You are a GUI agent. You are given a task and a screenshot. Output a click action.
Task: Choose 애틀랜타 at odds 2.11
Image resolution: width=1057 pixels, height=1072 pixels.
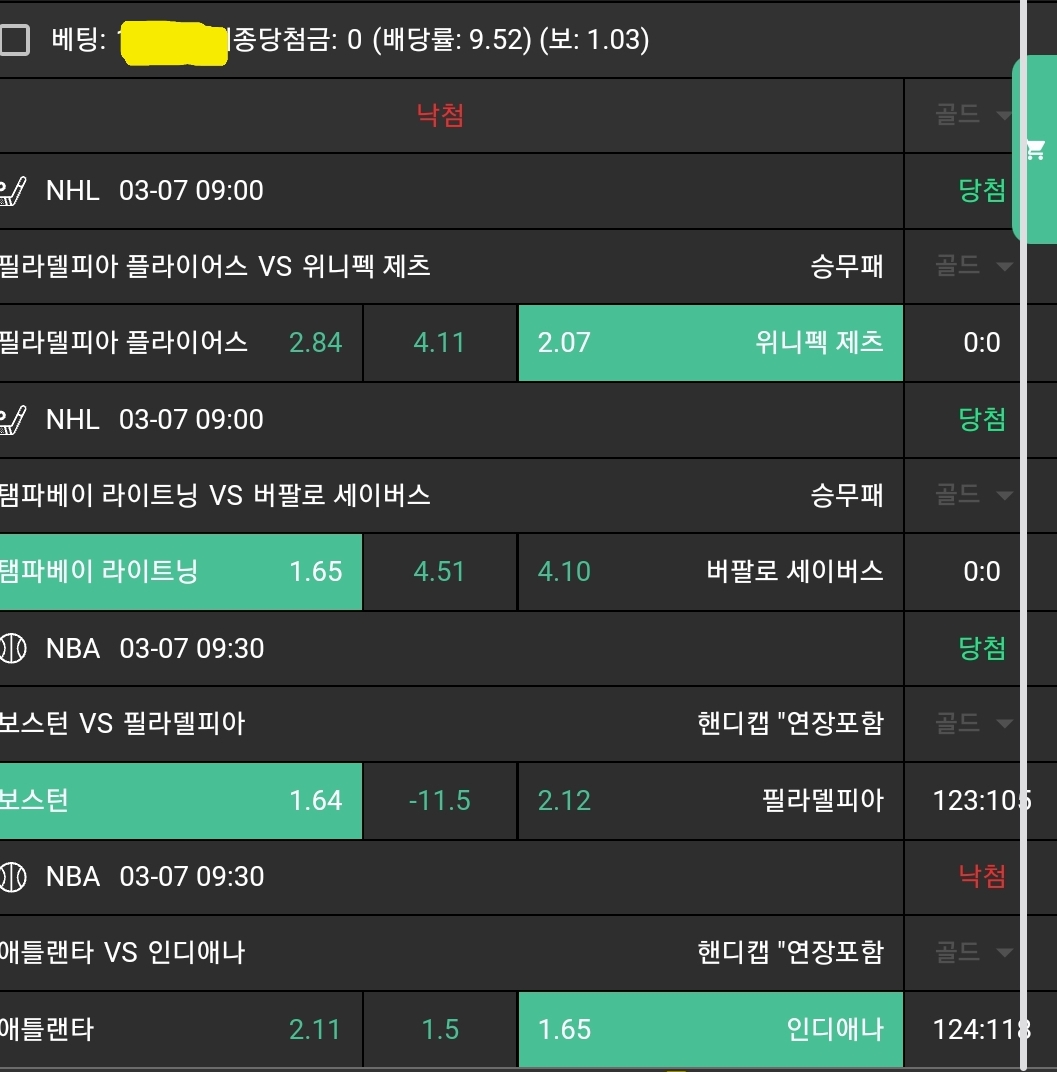(x=180, y=1029)
